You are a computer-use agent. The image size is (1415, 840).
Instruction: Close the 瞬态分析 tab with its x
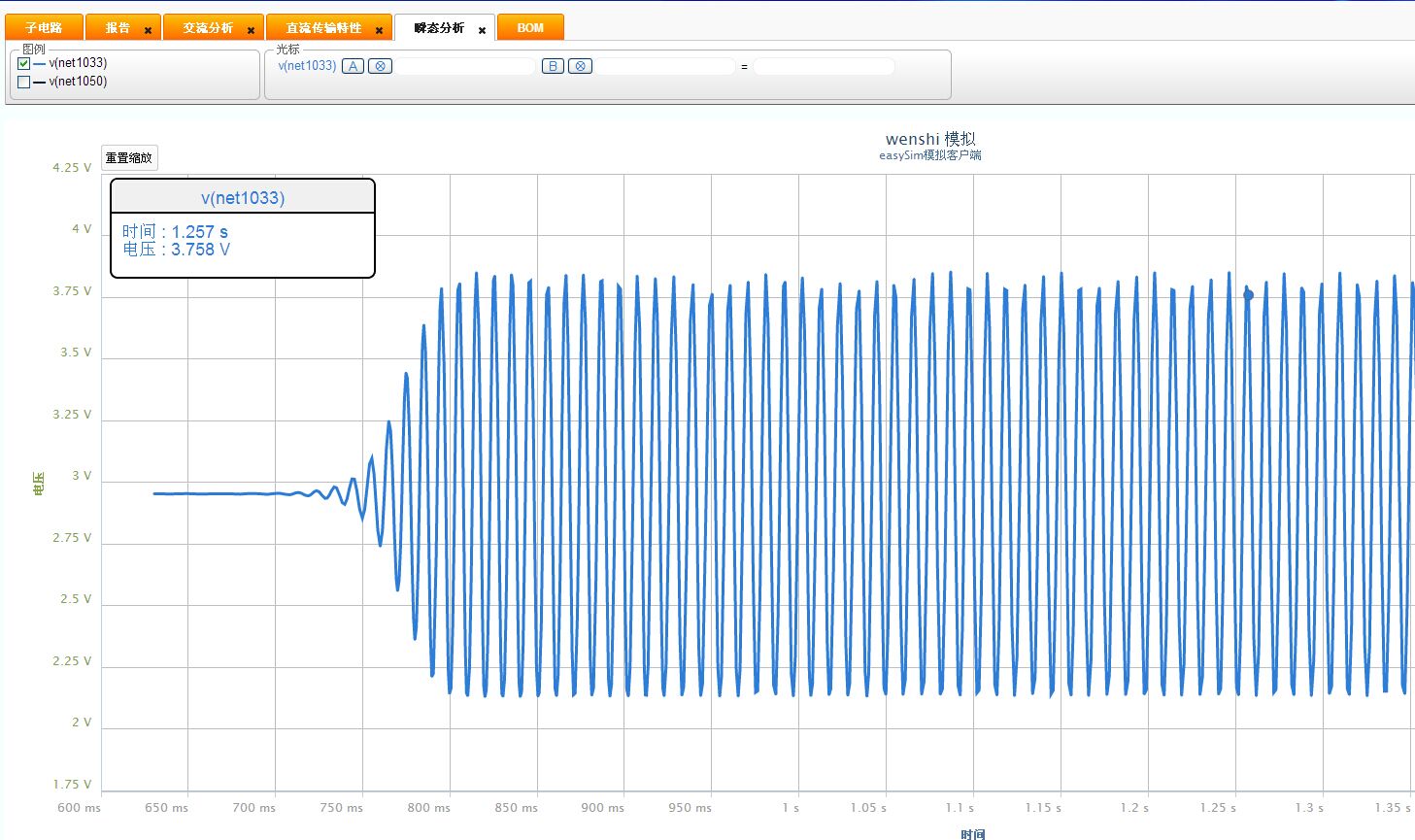tap(482, 31)
